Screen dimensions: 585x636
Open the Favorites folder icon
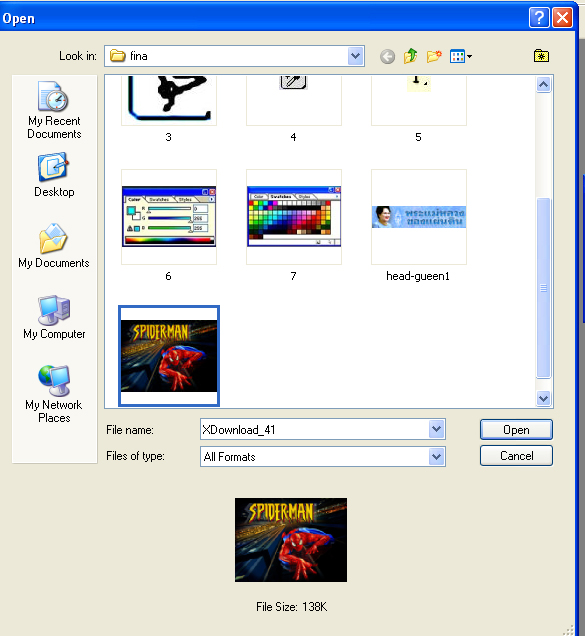[x=541, y=56]
